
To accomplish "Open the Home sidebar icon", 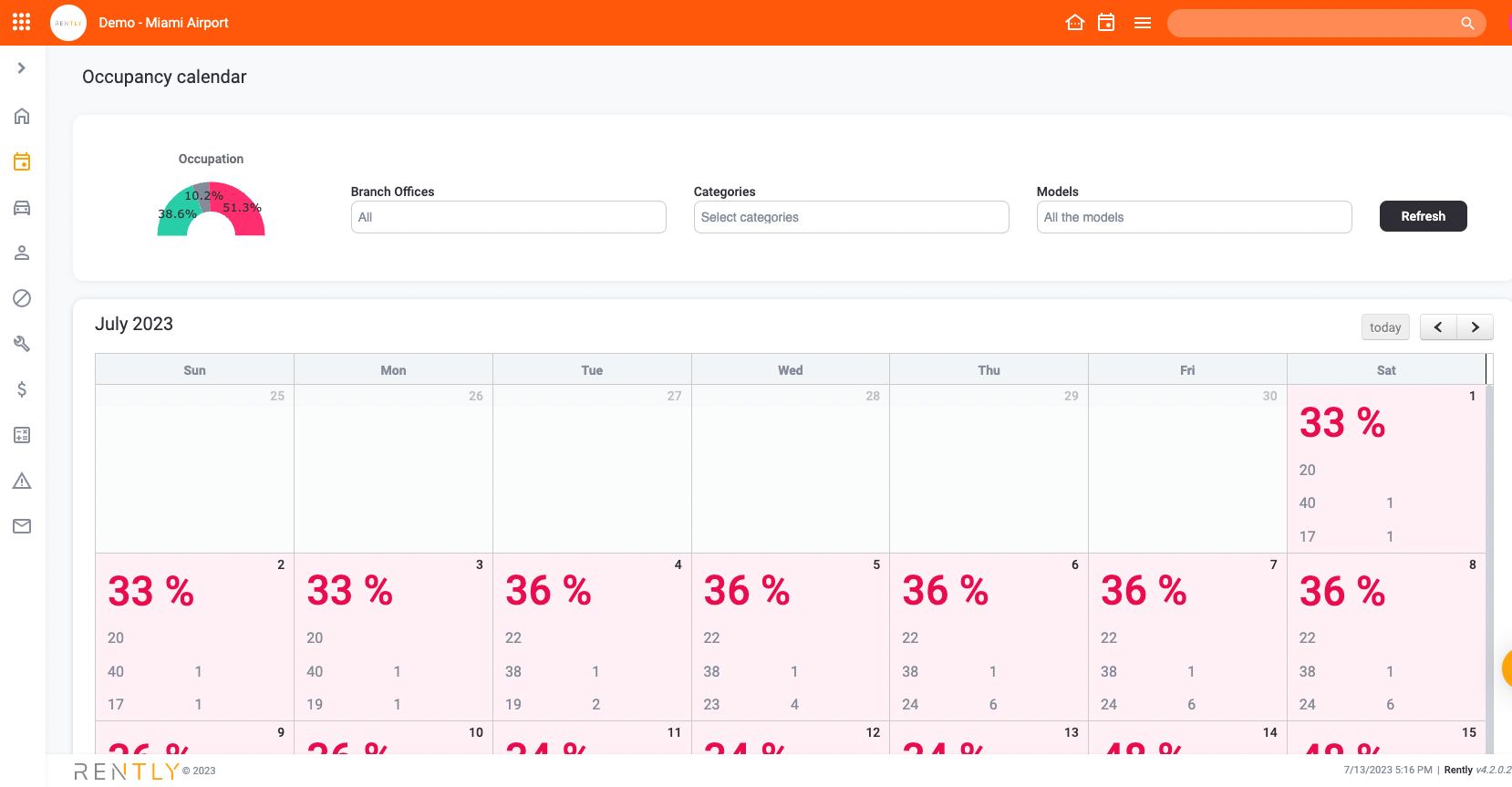I will point(22,116).
